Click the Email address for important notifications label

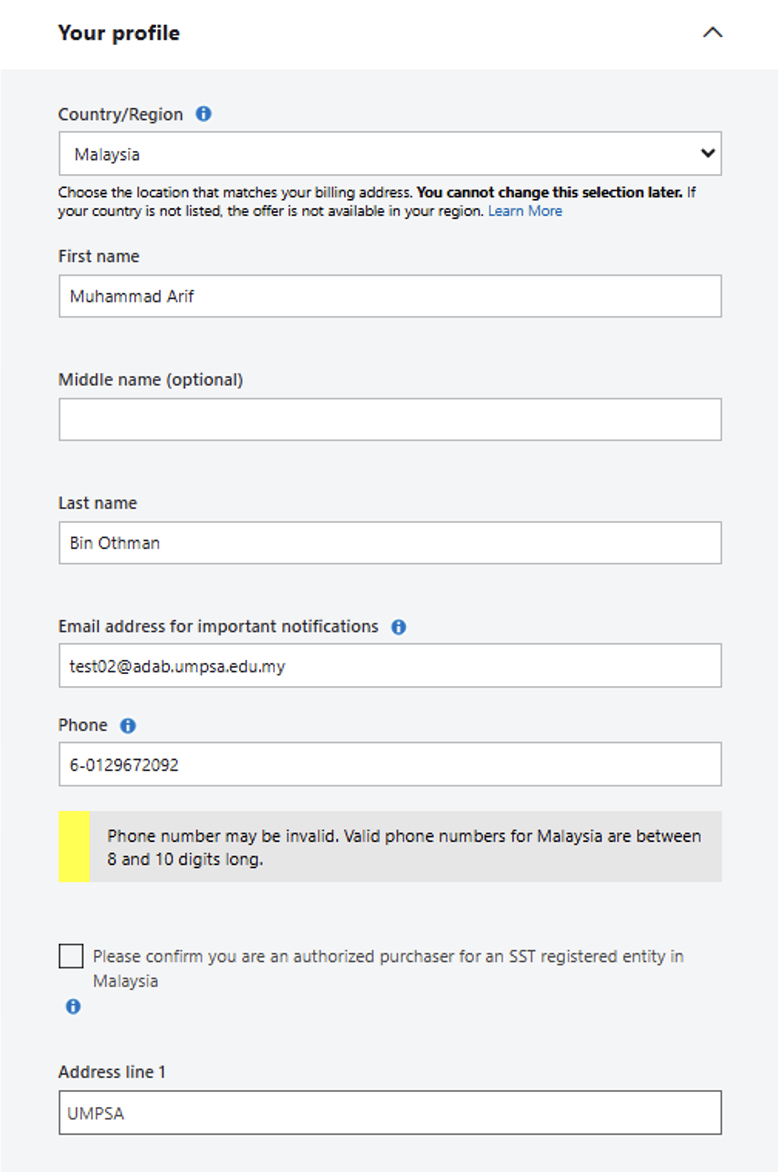(218, 627)
